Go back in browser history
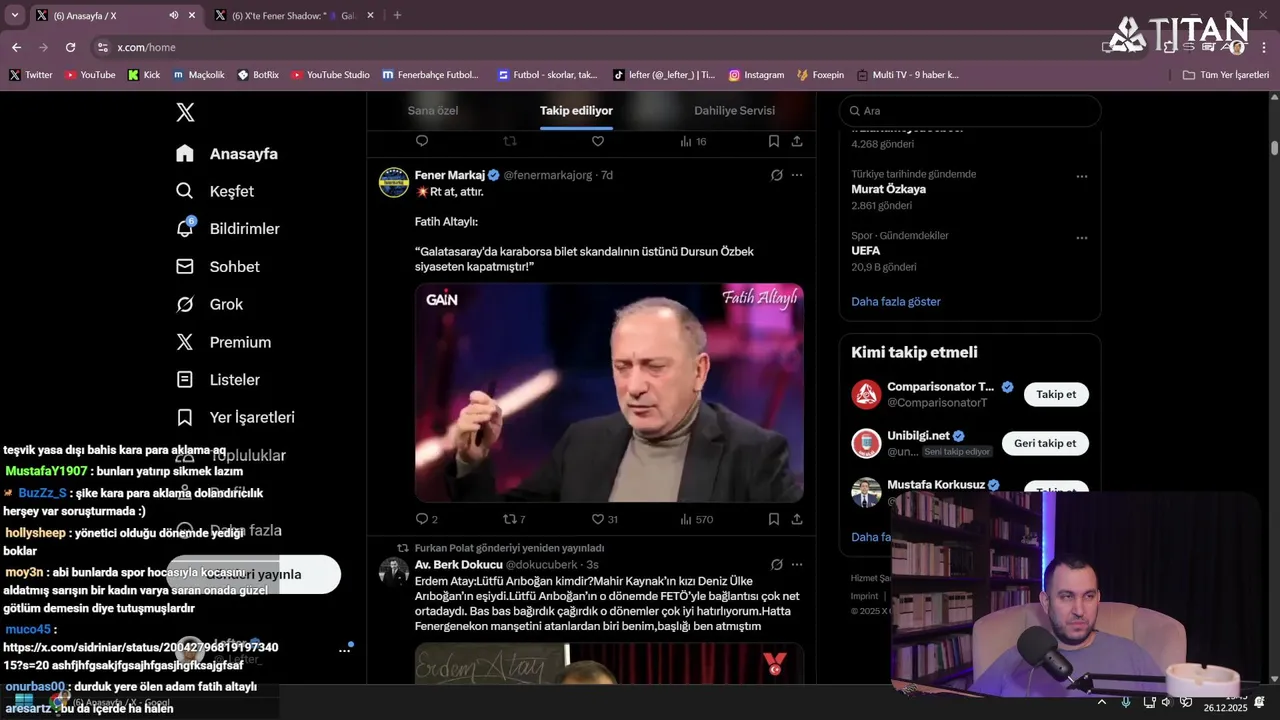Image resolution: width=1280 pixels, height=720 pixels. pyautogui.click(x=16, y=47)
